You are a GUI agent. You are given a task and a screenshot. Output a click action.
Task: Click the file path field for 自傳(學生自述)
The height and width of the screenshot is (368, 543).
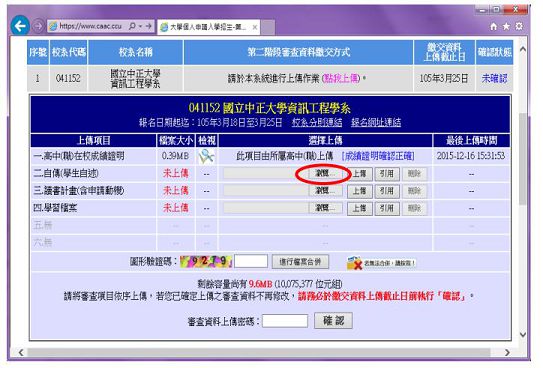(x=266, y=173)
